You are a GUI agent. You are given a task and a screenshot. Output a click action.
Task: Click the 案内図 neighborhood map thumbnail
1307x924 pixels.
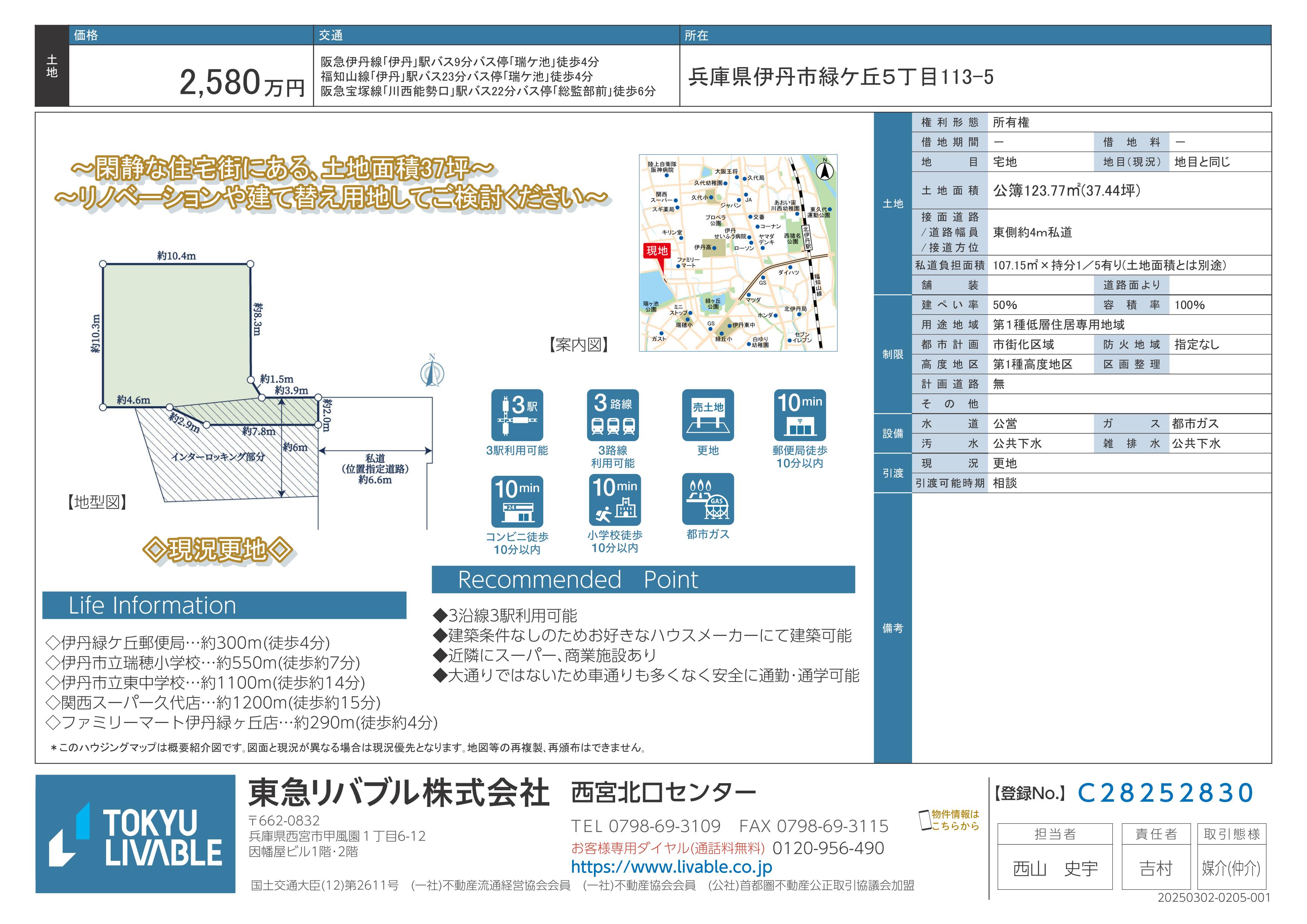pos(738,253)
